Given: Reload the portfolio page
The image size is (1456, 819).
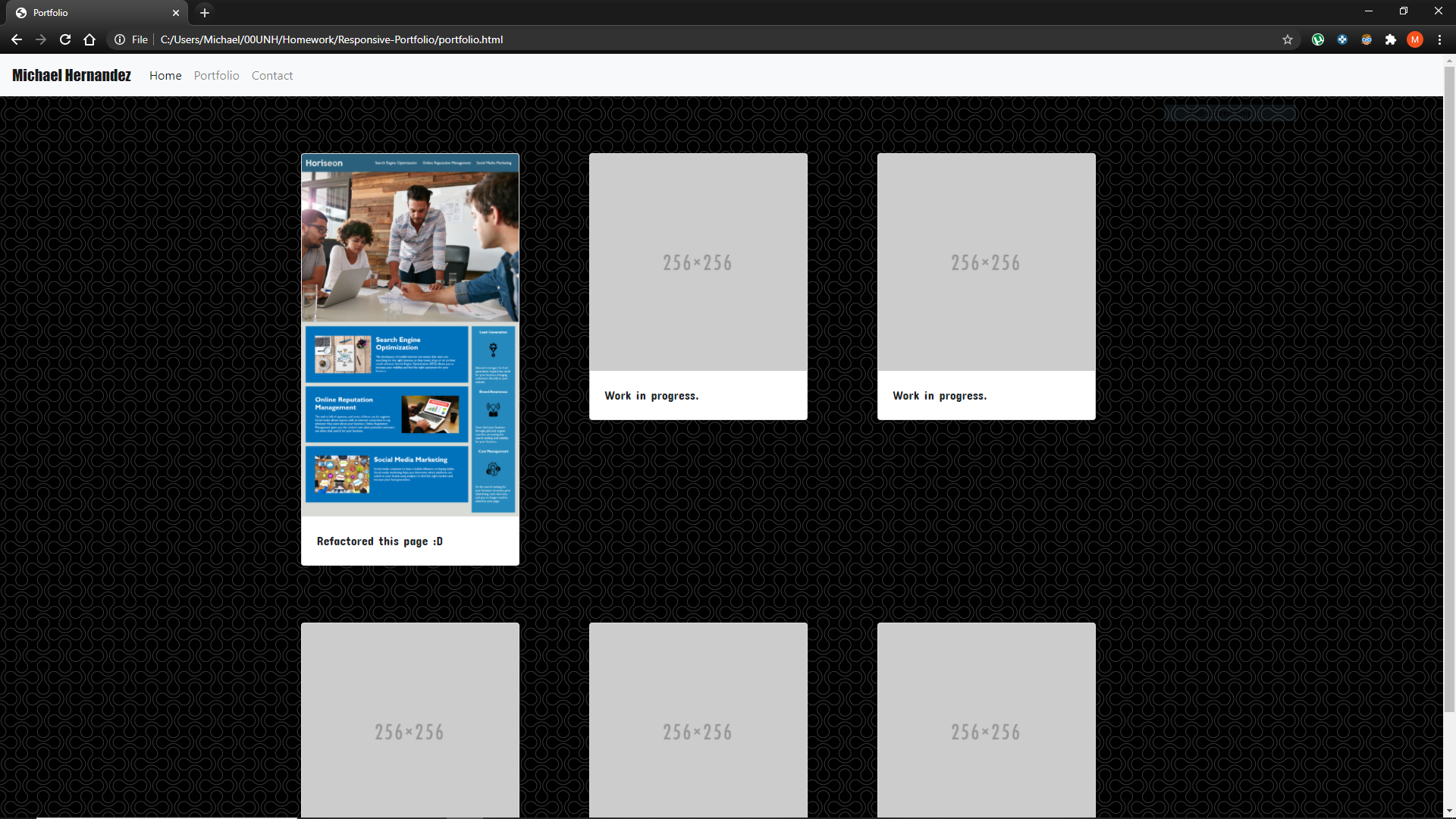Looking at the screenshot, I should tap(65, 39).
